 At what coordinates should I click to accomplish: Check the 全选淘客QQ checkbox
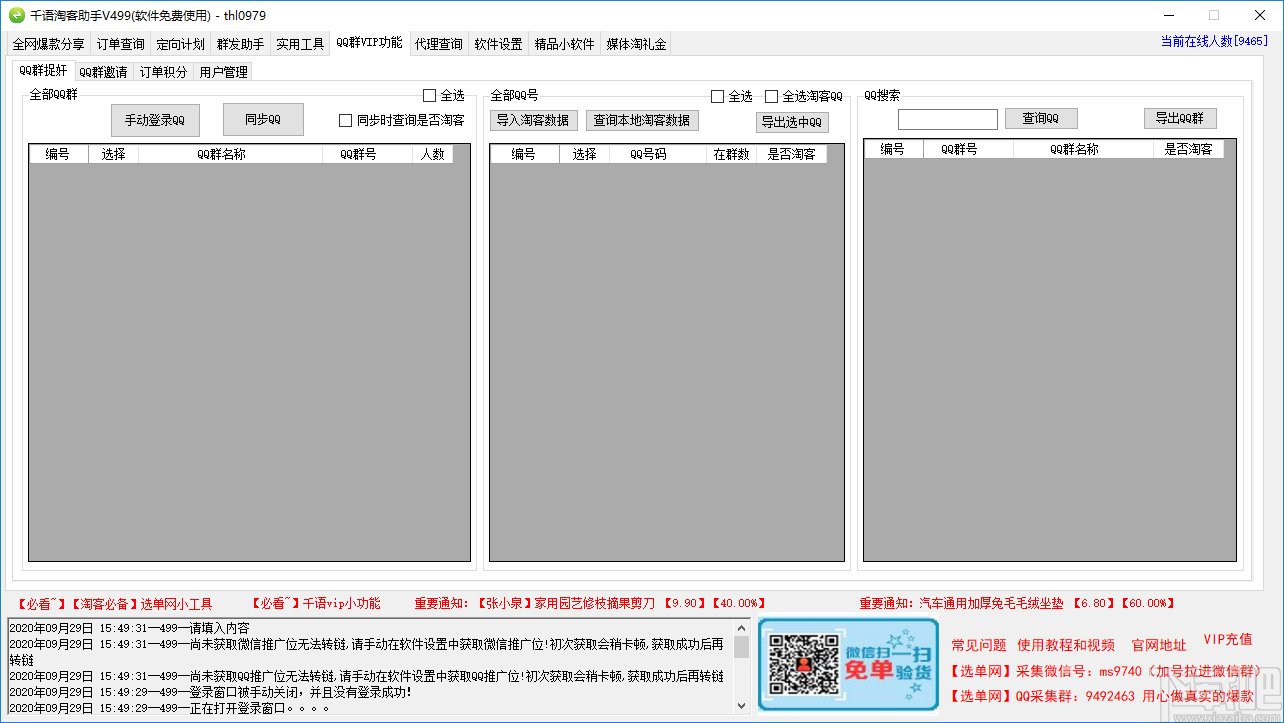point(772,97)
